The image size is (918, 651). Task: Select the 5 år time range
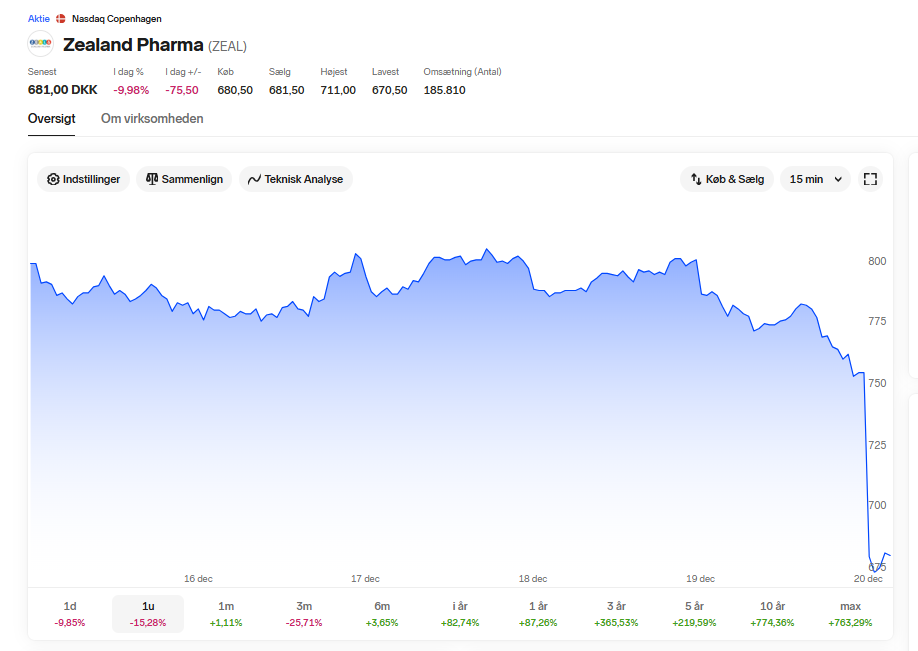click(x=694, y=614)
